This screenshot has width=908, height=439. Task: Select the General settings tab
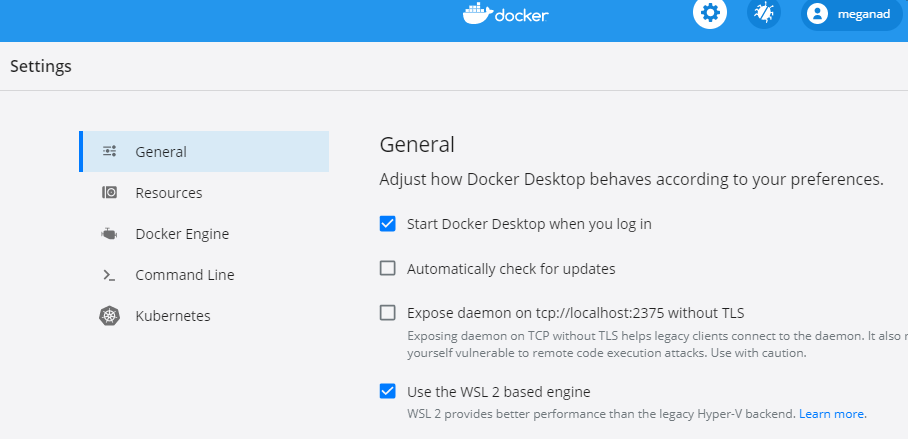204,151
